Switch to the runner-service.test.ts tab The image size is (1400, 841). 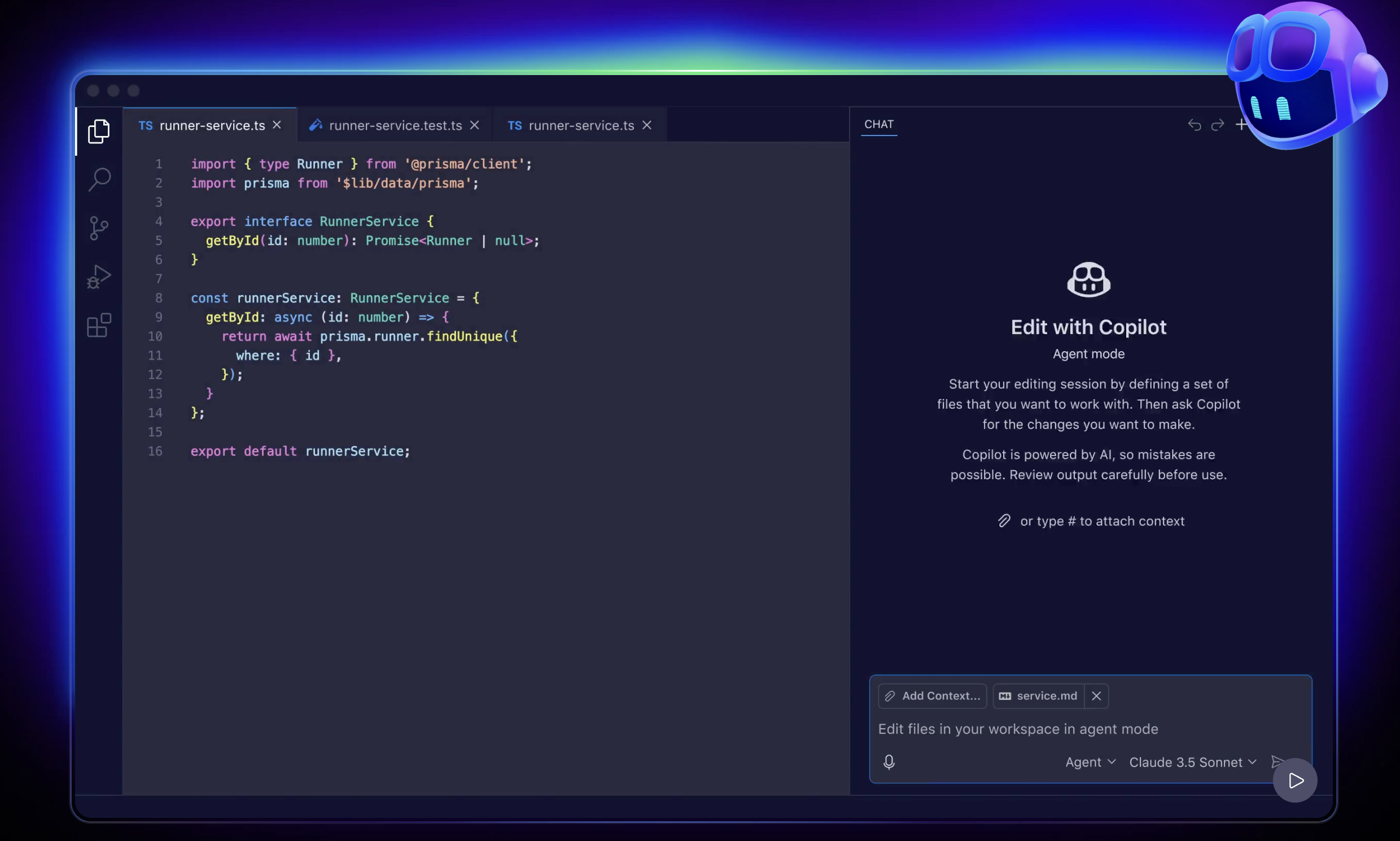pos(396,125)
